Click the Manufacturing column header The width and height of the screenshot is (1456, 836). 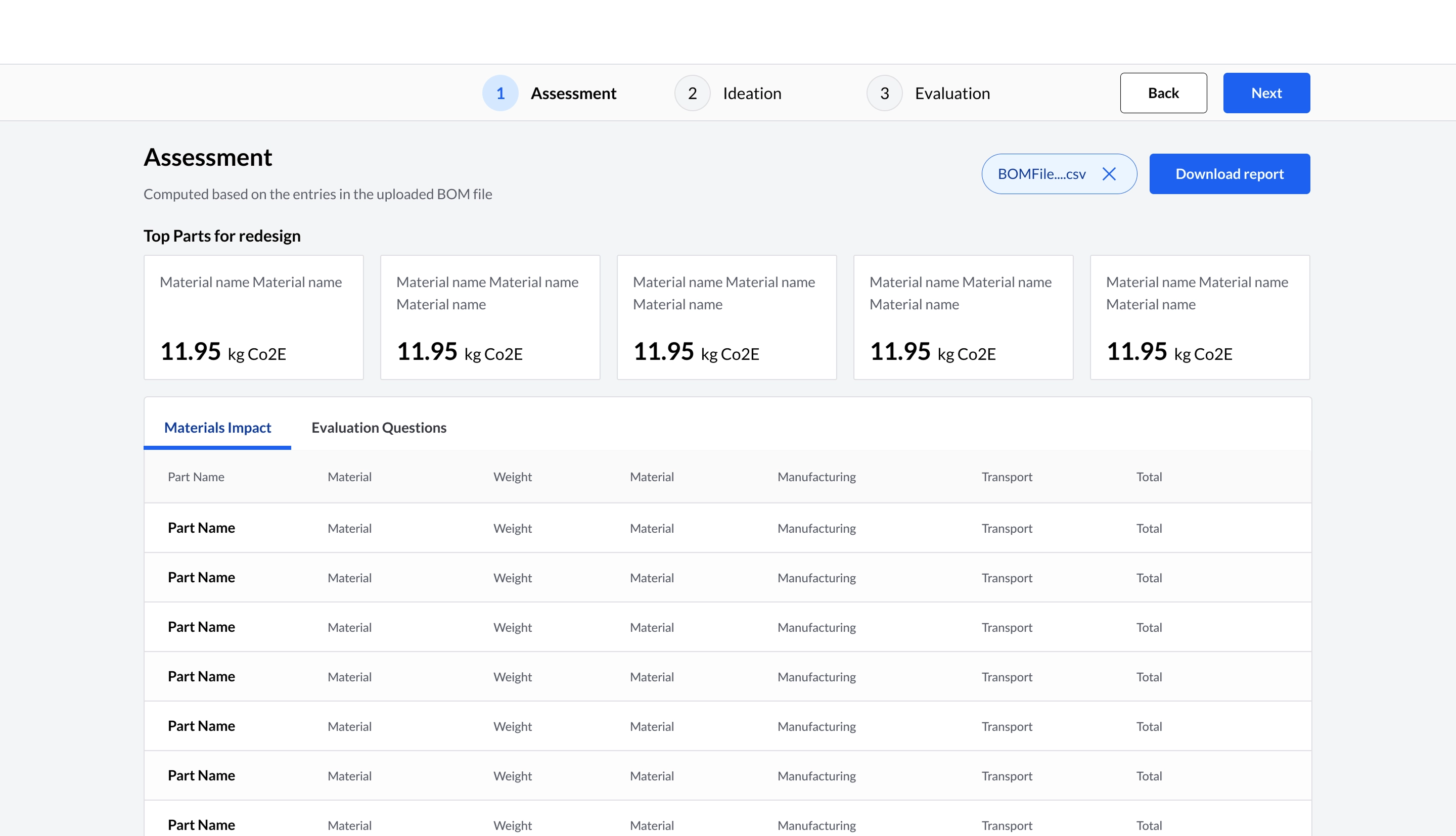coord(816,477)
